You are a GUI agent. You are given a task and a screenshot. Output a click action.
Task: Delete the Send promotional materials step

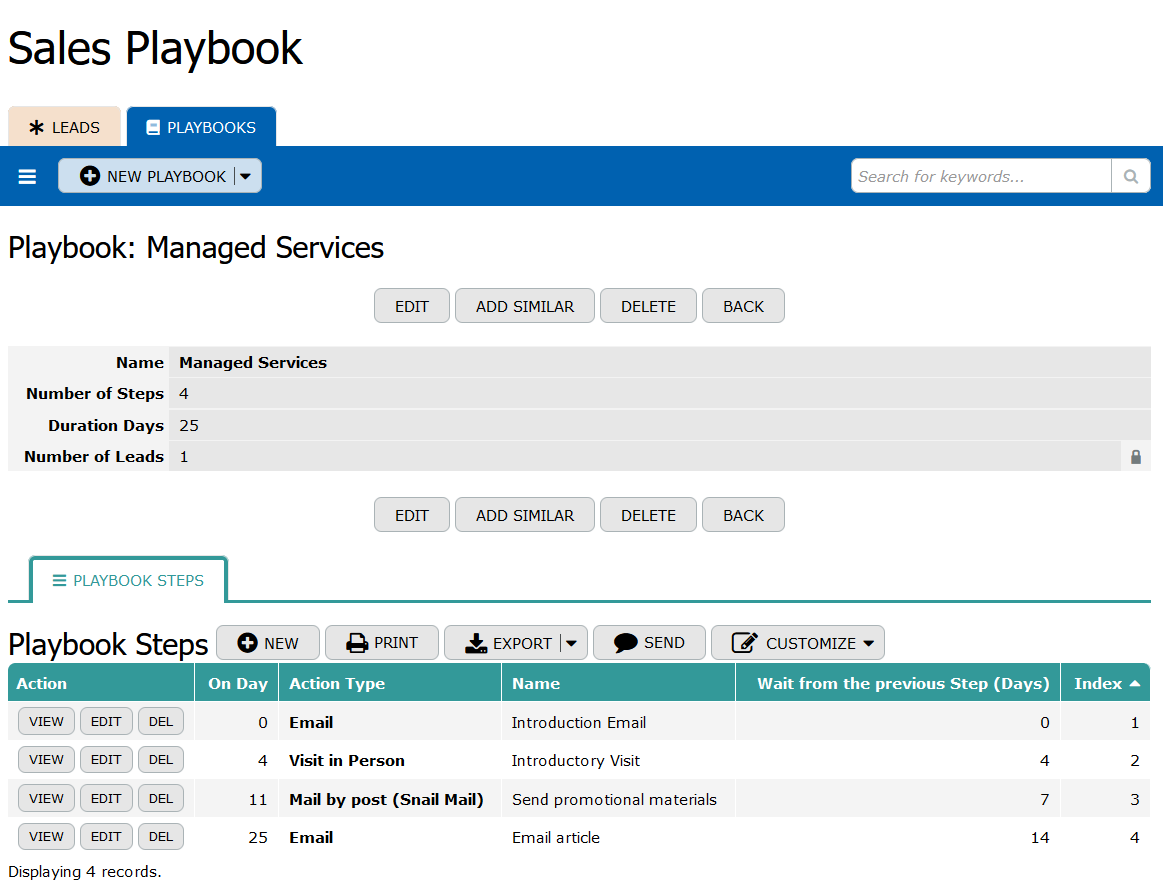click(161, 798)
